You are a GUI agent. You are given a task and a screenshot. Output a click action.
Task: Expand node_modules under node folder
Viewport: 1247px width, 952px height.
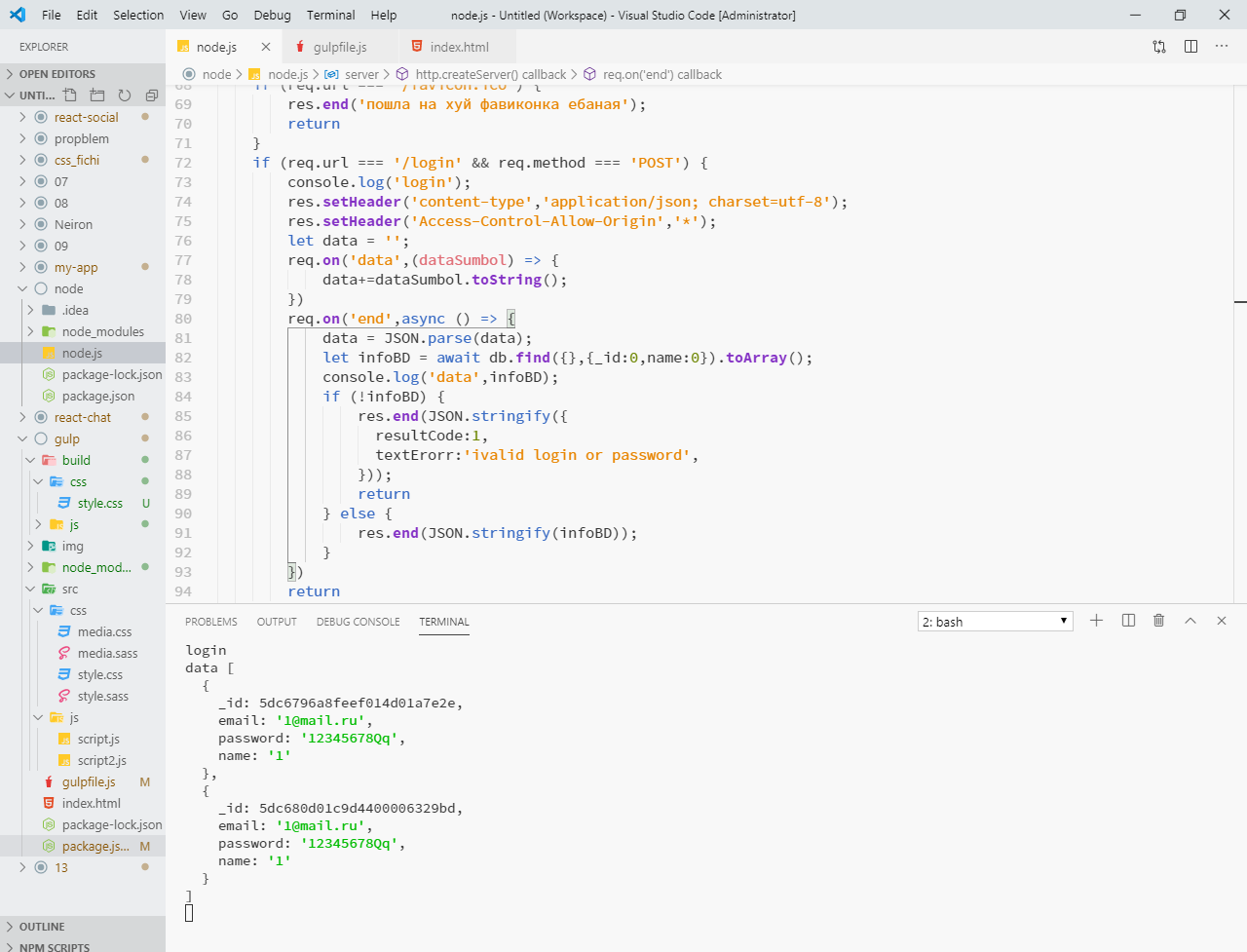click(31, 331)
